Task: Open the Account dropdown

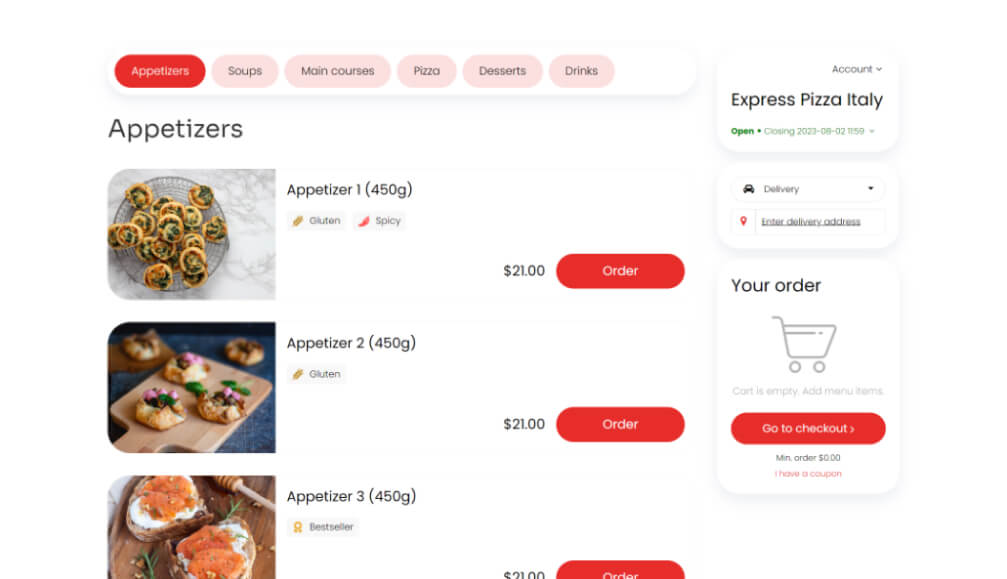Action: pos(857,69)
